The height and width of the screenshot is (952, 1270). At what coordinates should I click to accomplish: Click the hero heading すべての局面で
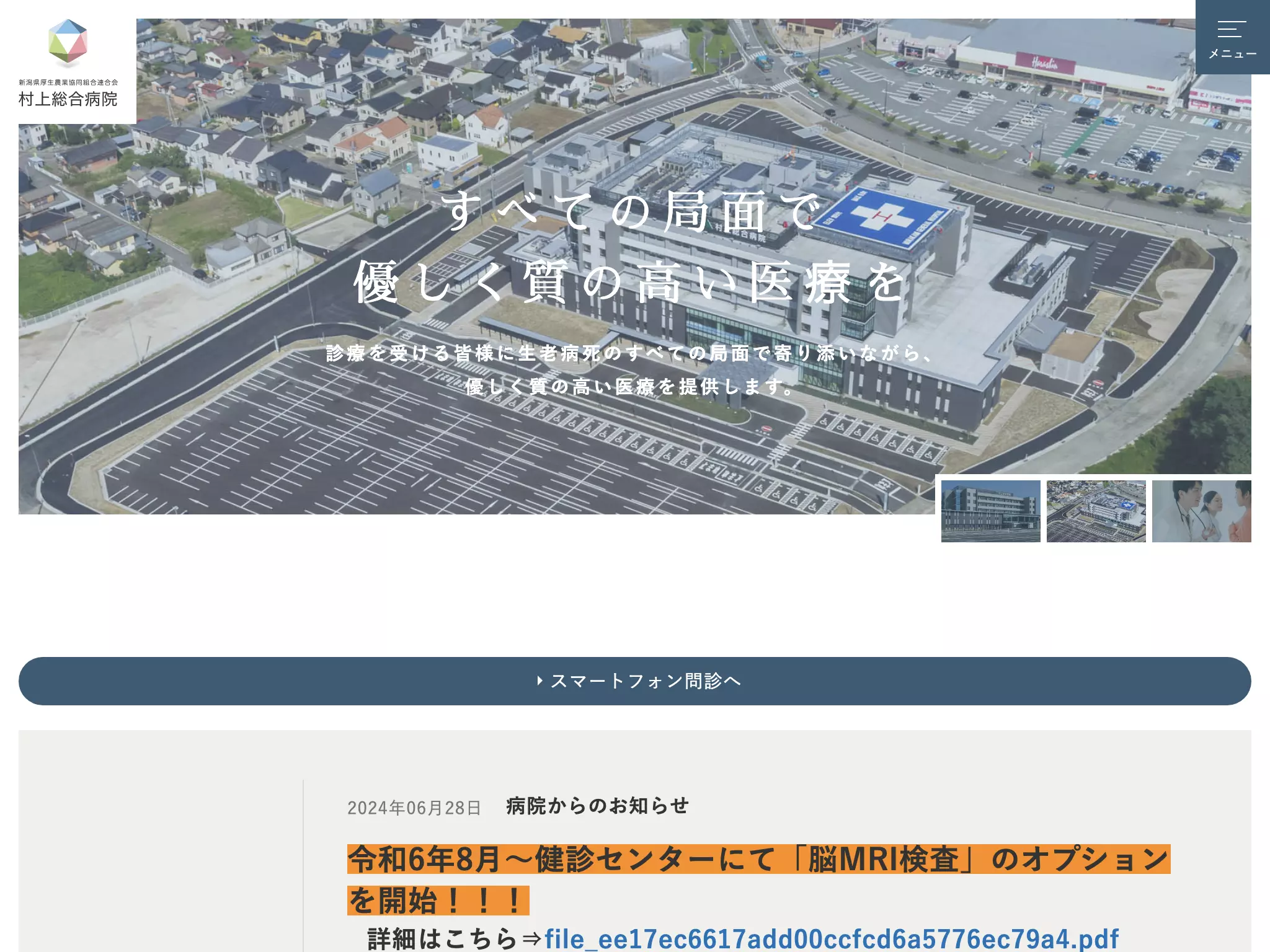point(631,211)
